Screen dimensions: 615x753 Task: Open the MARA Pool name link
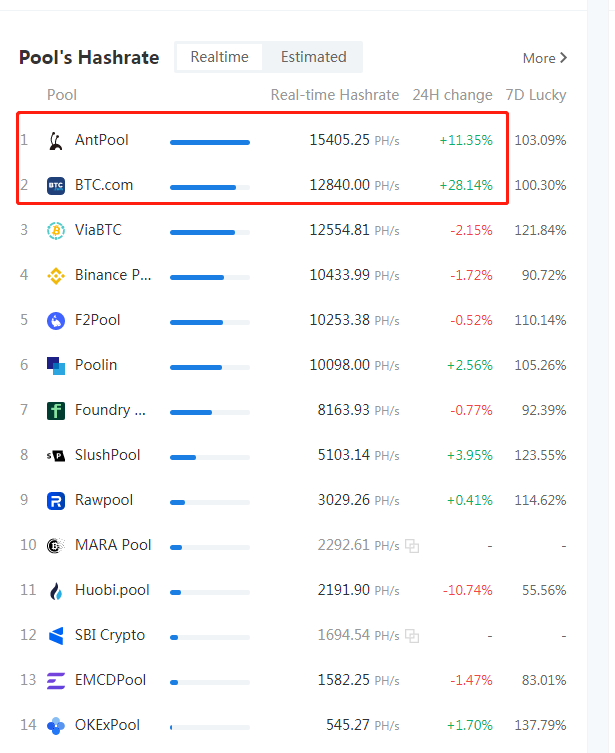(x=113, y=545)
